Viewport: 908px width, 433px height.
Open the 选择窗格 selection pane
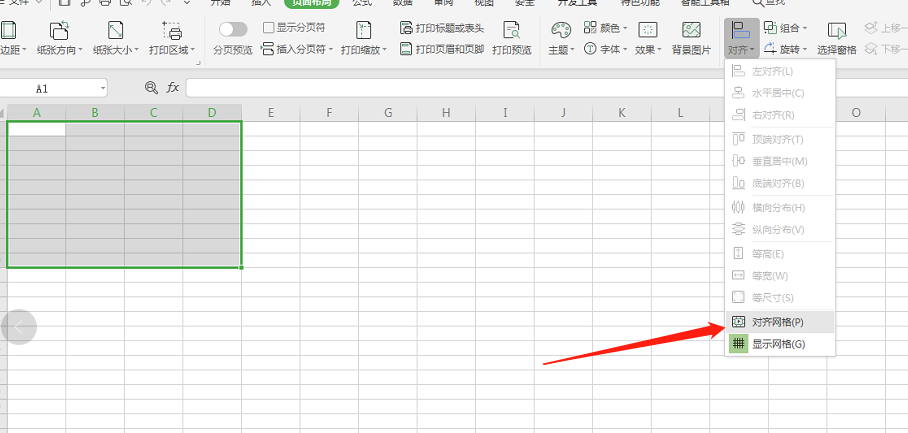point(836,39)
